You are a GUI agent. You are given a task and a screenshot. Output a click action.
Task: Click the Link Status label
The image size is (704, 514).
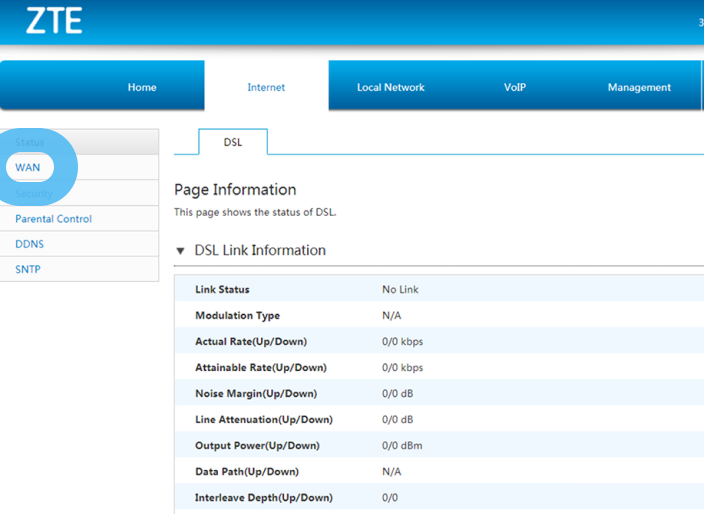click(x=222, y=290)
